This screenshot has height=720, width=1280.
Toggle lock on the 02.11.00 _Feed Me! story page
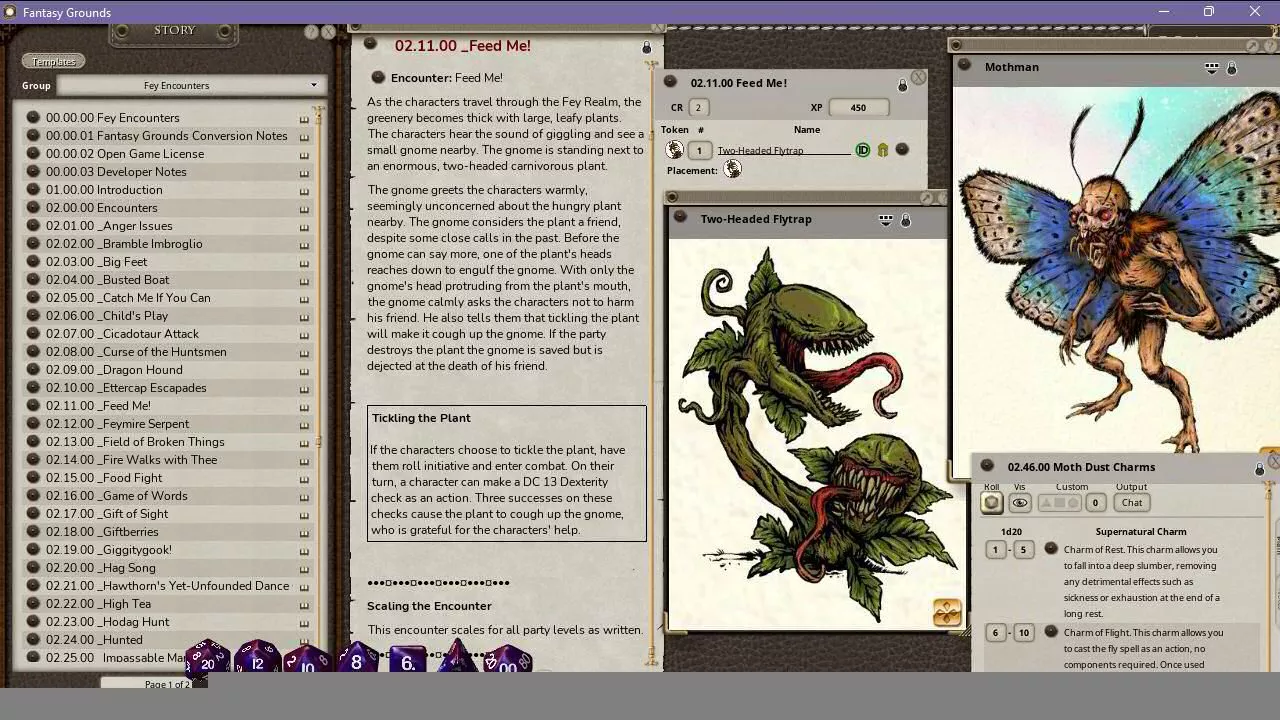click(x=646, y=47)
